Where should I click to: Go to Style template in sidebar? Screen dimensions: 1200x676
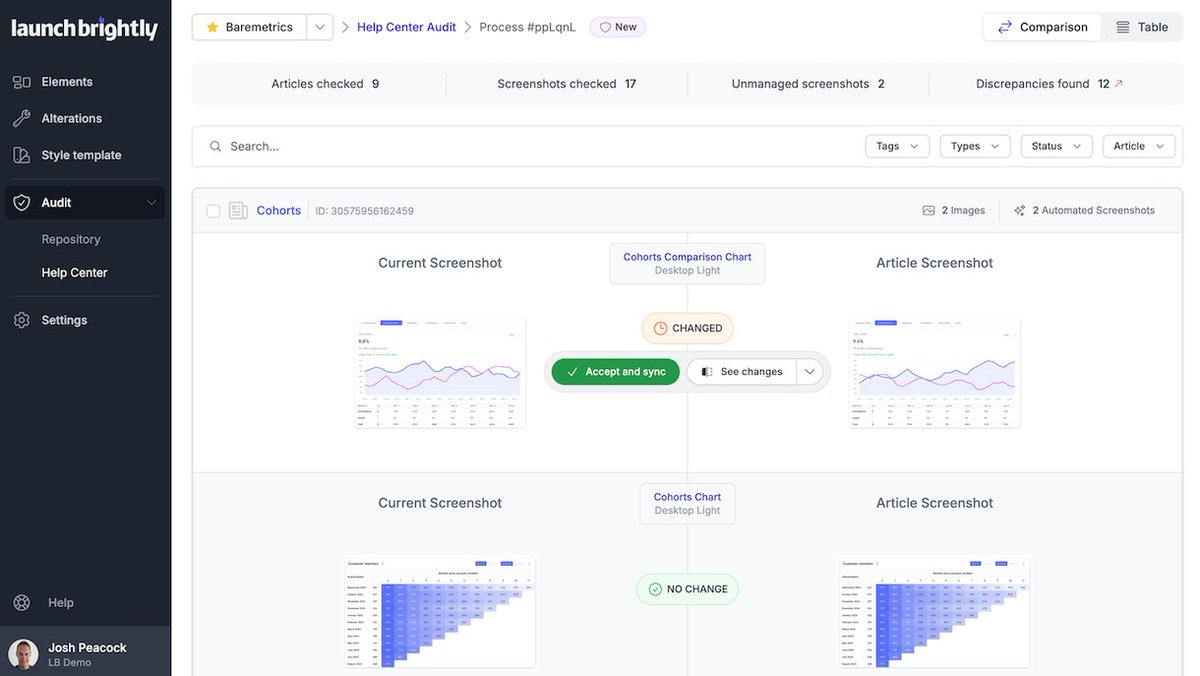82,155
